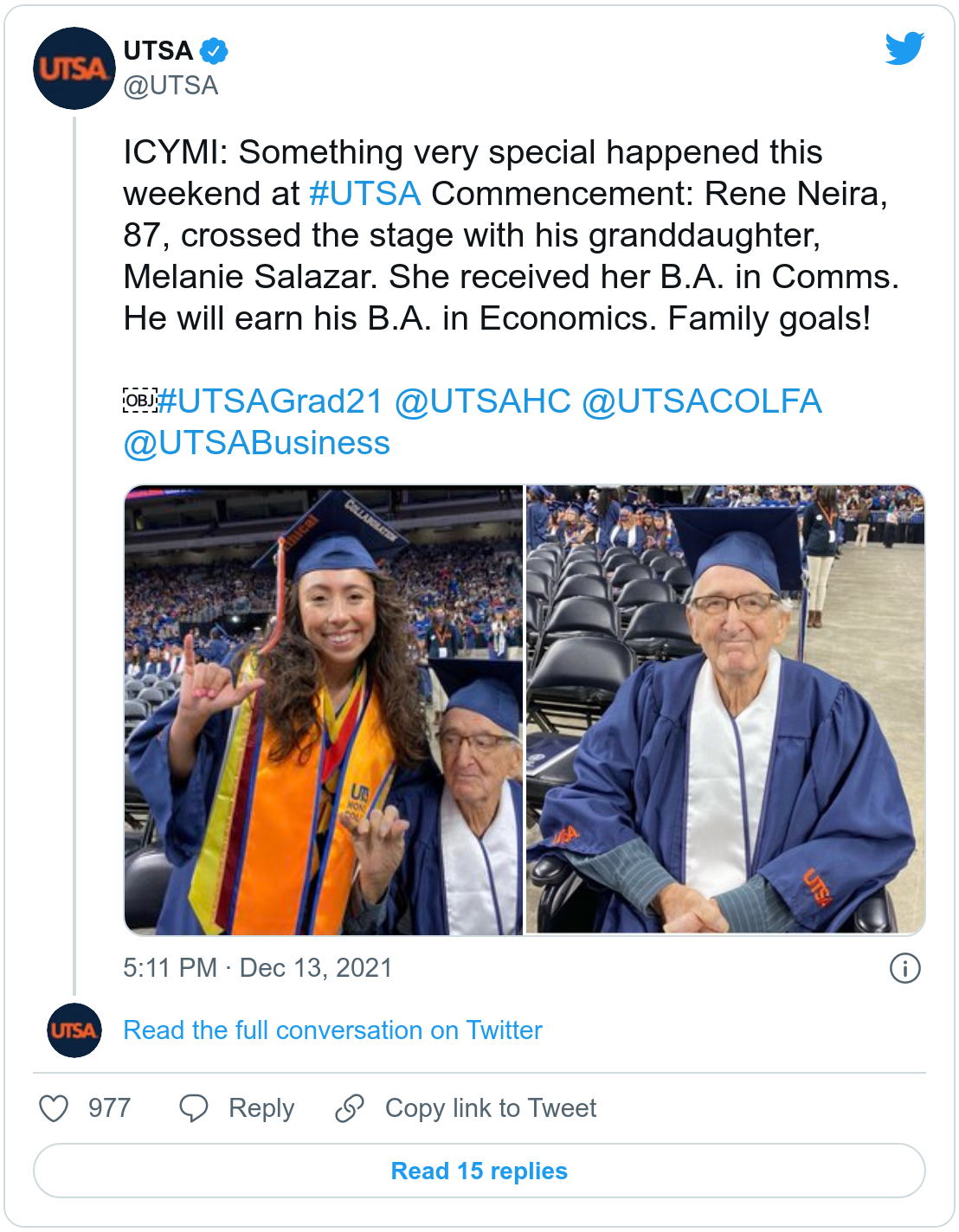Click the reply speech bubble icon

coord(194,1108)
